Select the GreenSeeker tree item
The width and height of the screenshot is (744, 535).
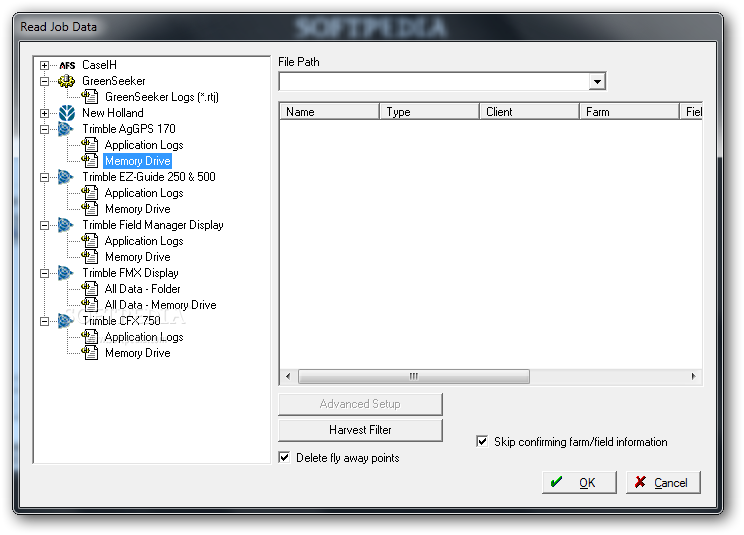coord(114,81)
